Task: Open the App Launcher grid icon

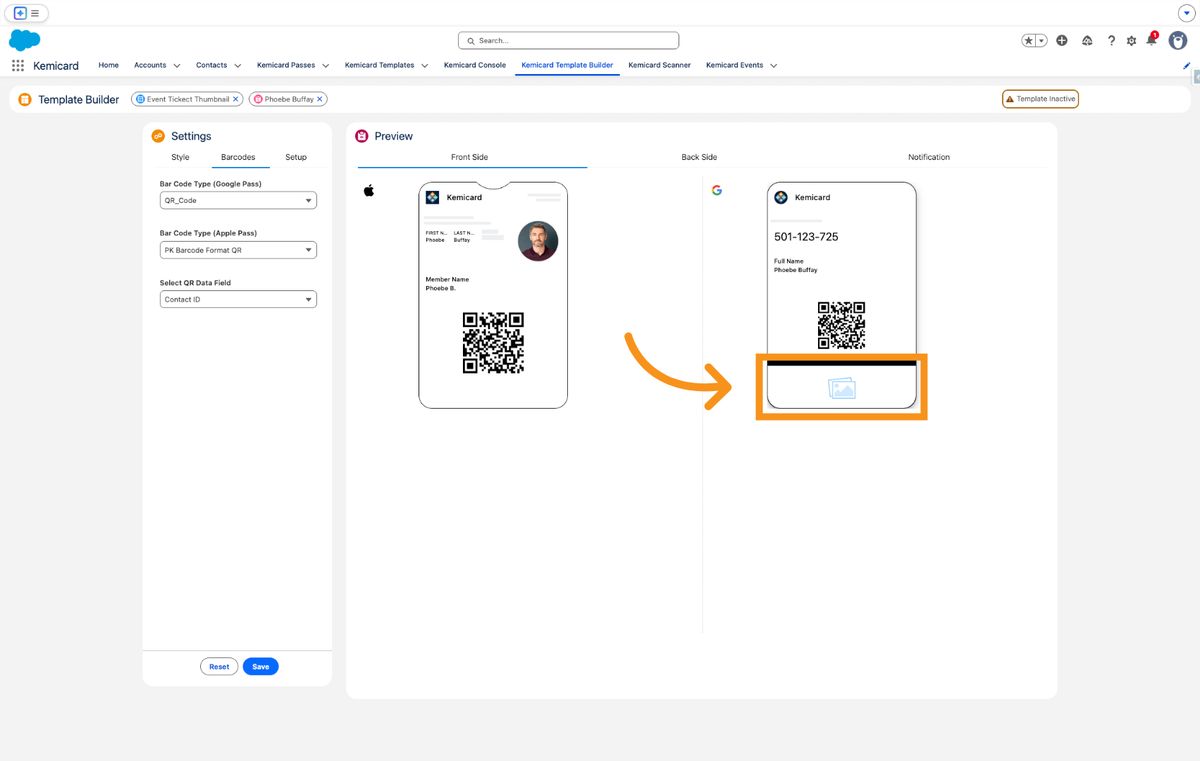Action: click(18, 65)
